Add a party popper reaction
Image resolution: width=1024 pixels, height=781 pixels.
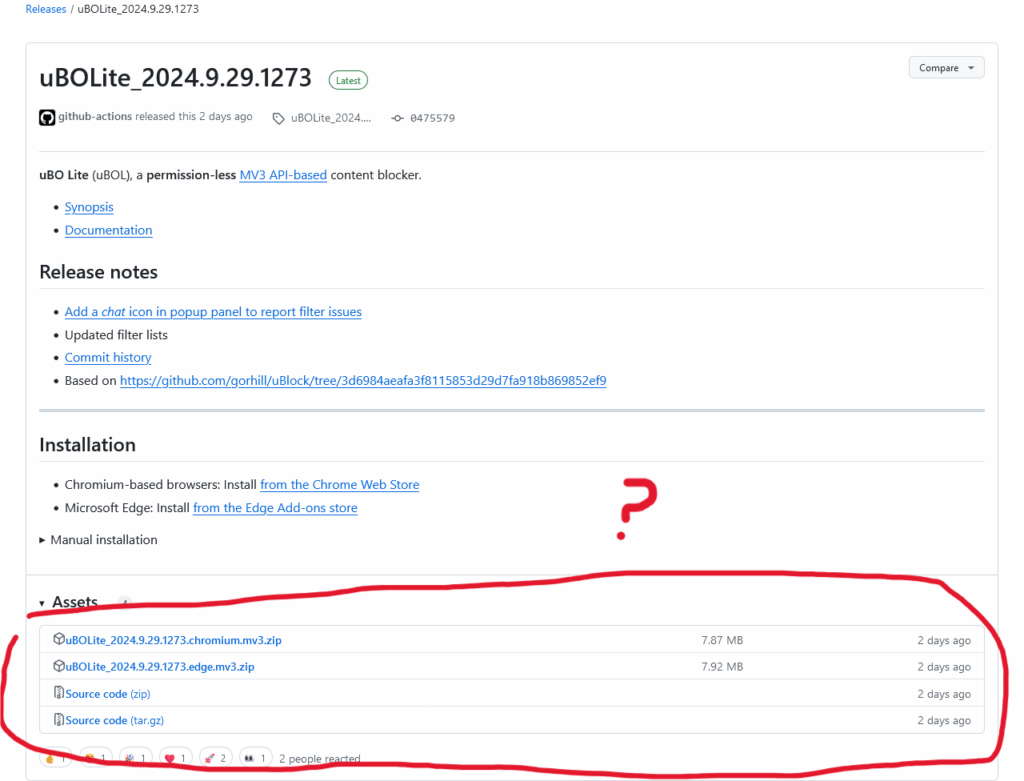coord(136,758)
